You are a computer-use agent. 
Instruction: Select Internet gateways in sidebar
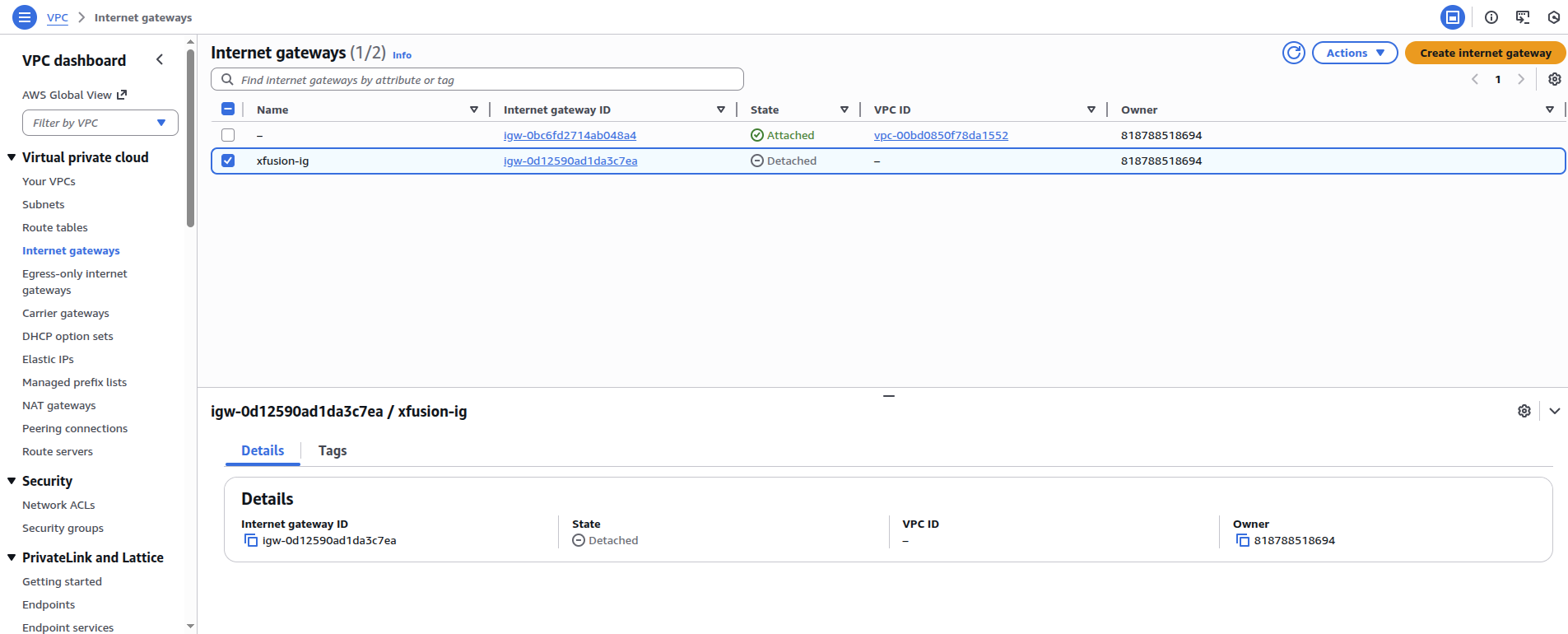point(71,250)
